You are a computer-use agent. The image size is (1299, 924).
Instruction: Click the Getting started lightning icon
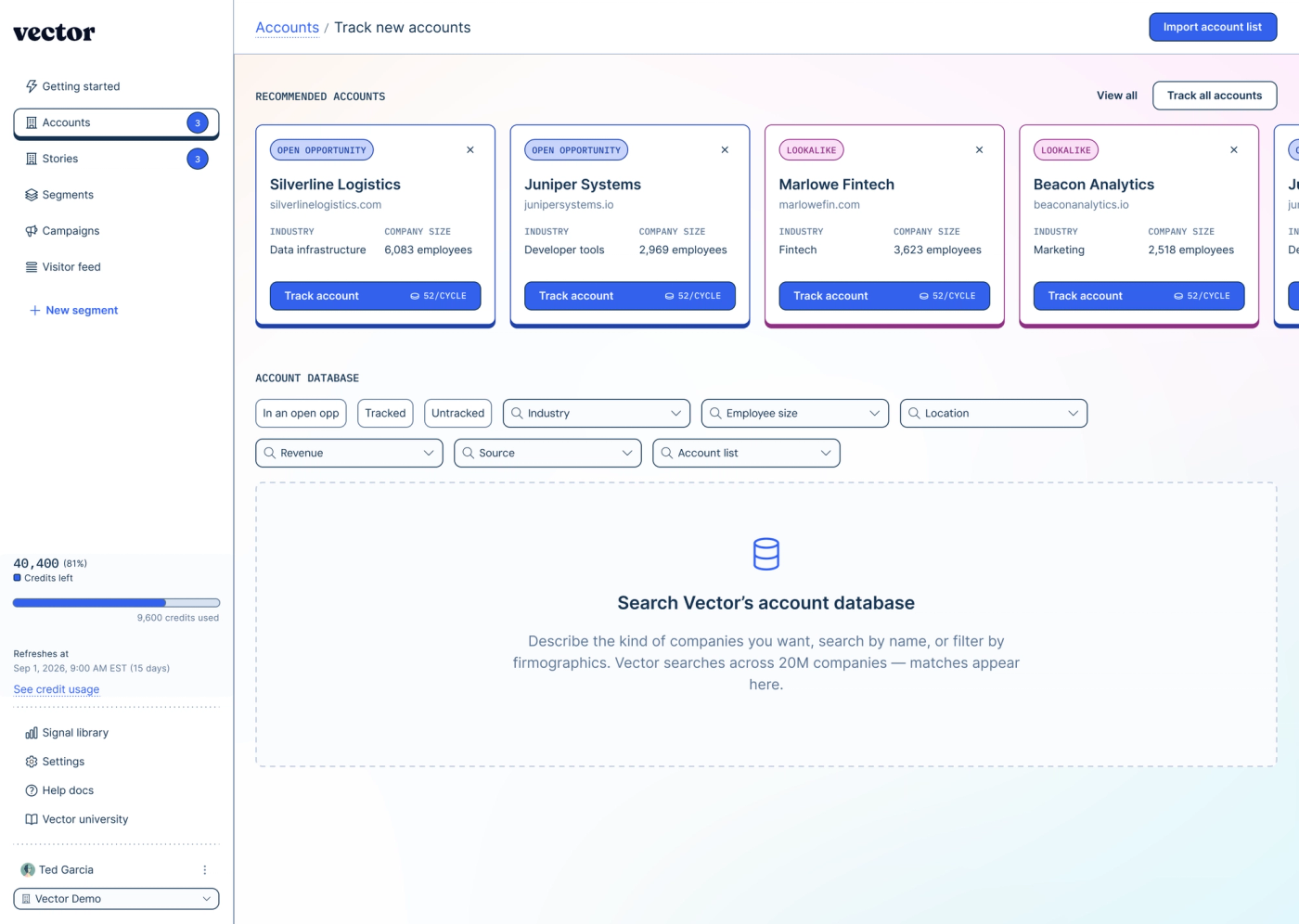(x=32, y=86)
